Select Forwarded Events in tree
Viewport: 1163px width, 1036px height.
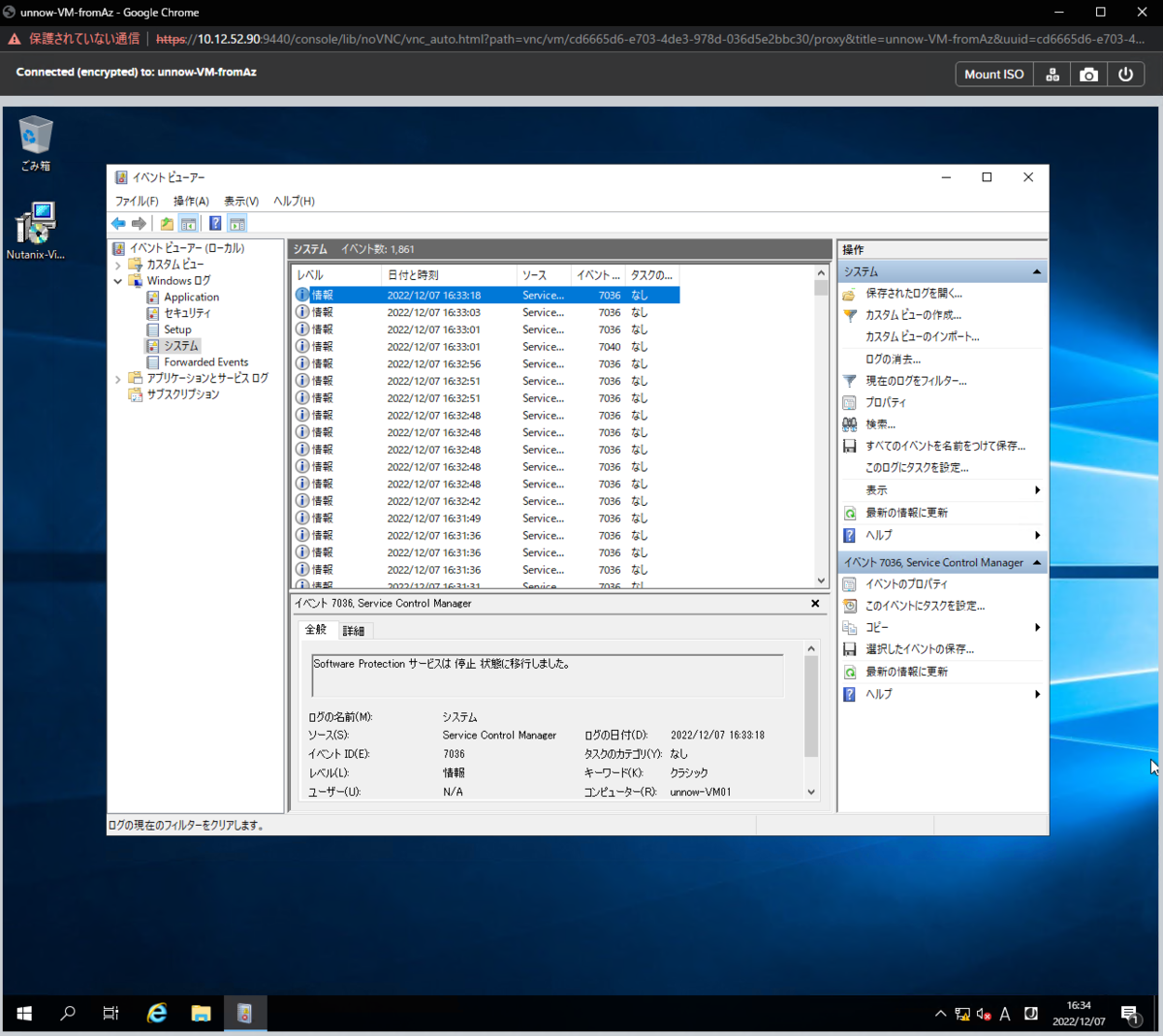pyautogui.click(x=205, y=362)
